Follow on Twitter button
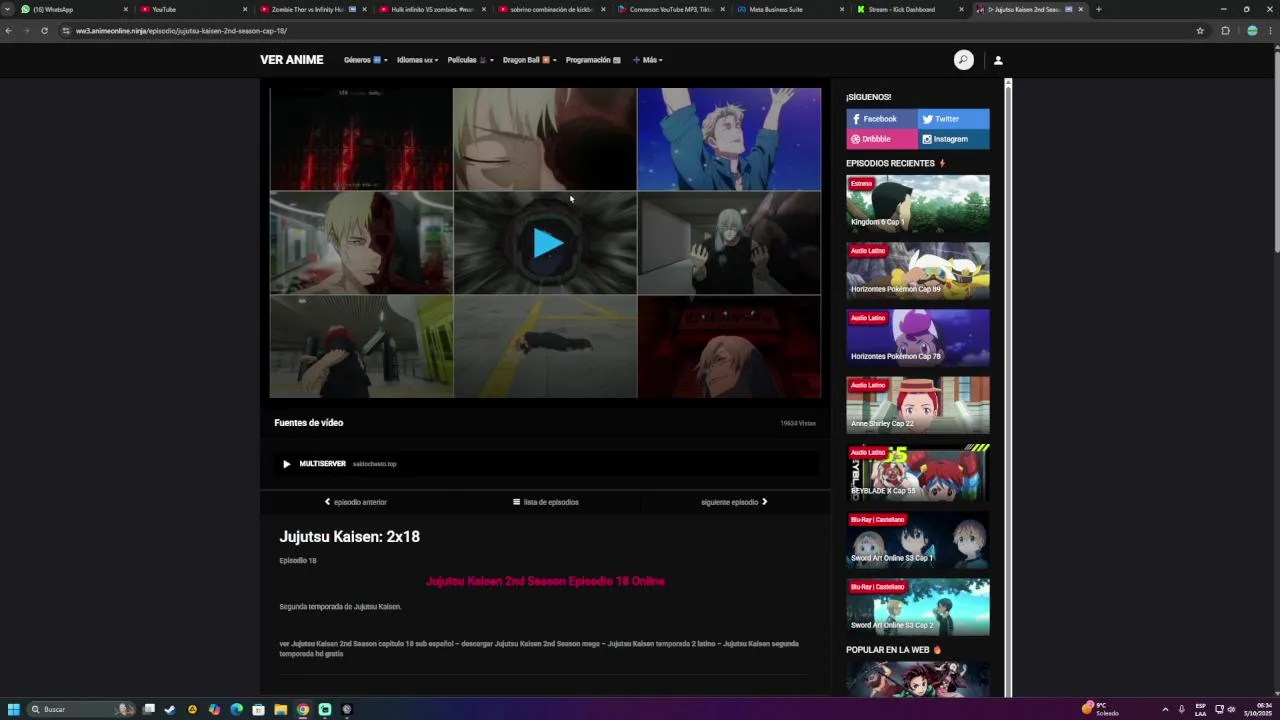Image resolution: width=1280 pixels, height=720 pixels. point(954,119)
